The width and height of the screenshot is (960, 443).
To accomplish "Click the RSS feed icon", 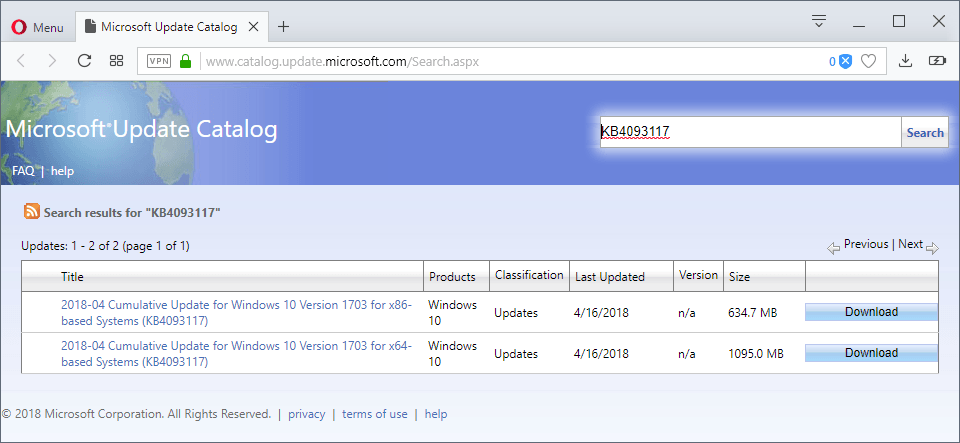I will click(31, 211).
